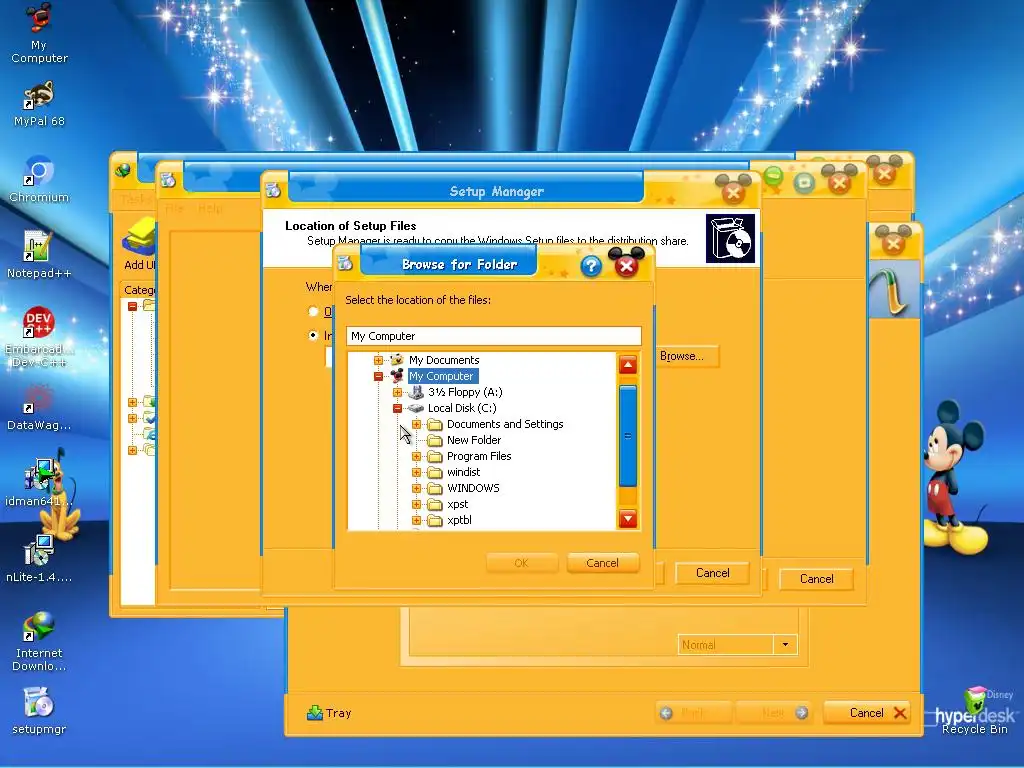The image size is (1024, 768).
Task: Expand 3½ Floppy (A:) node
Action: coord(397,392)
